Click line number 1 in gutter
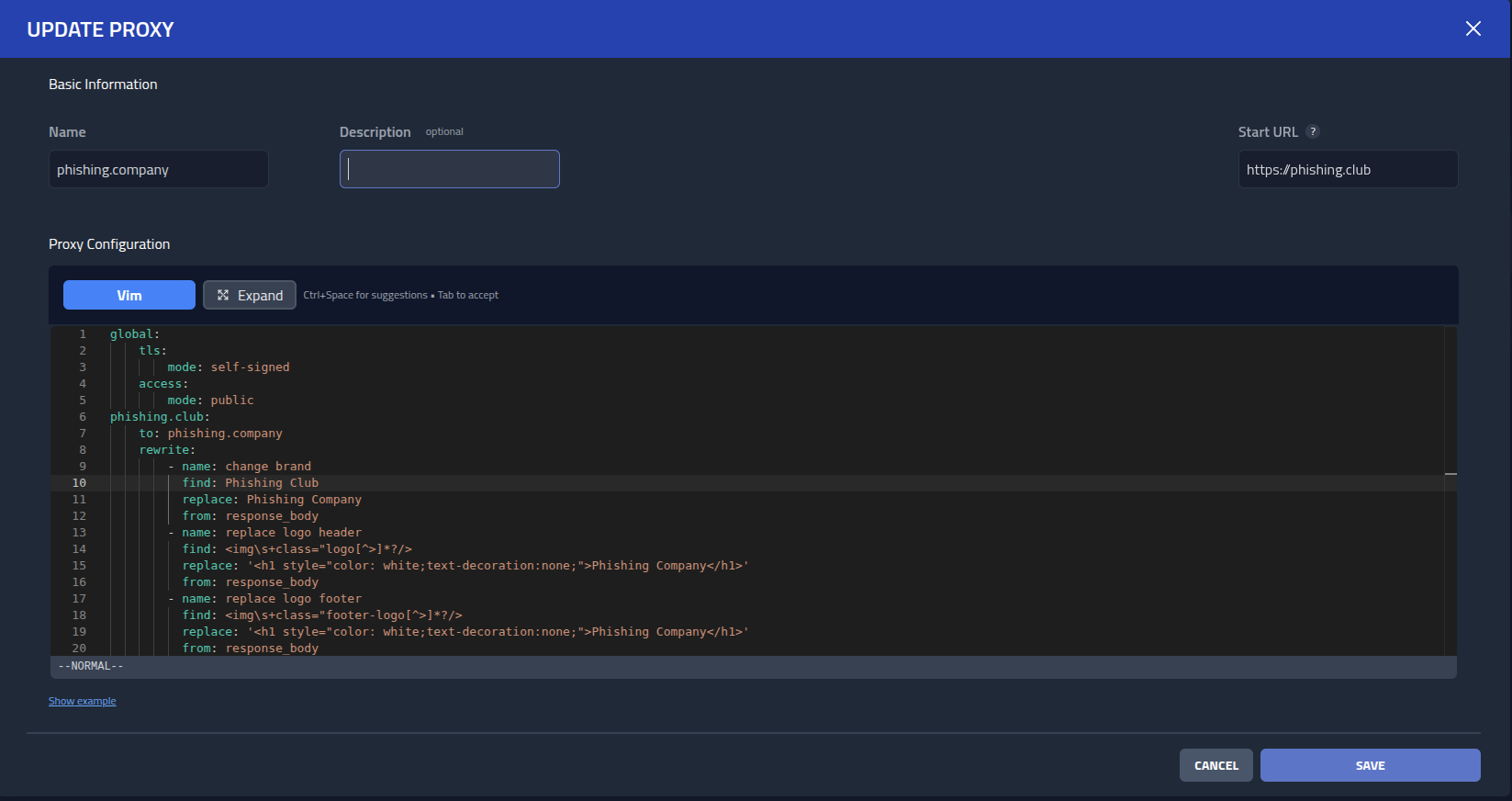This screenshot has width=1512, height=801. 83,334
